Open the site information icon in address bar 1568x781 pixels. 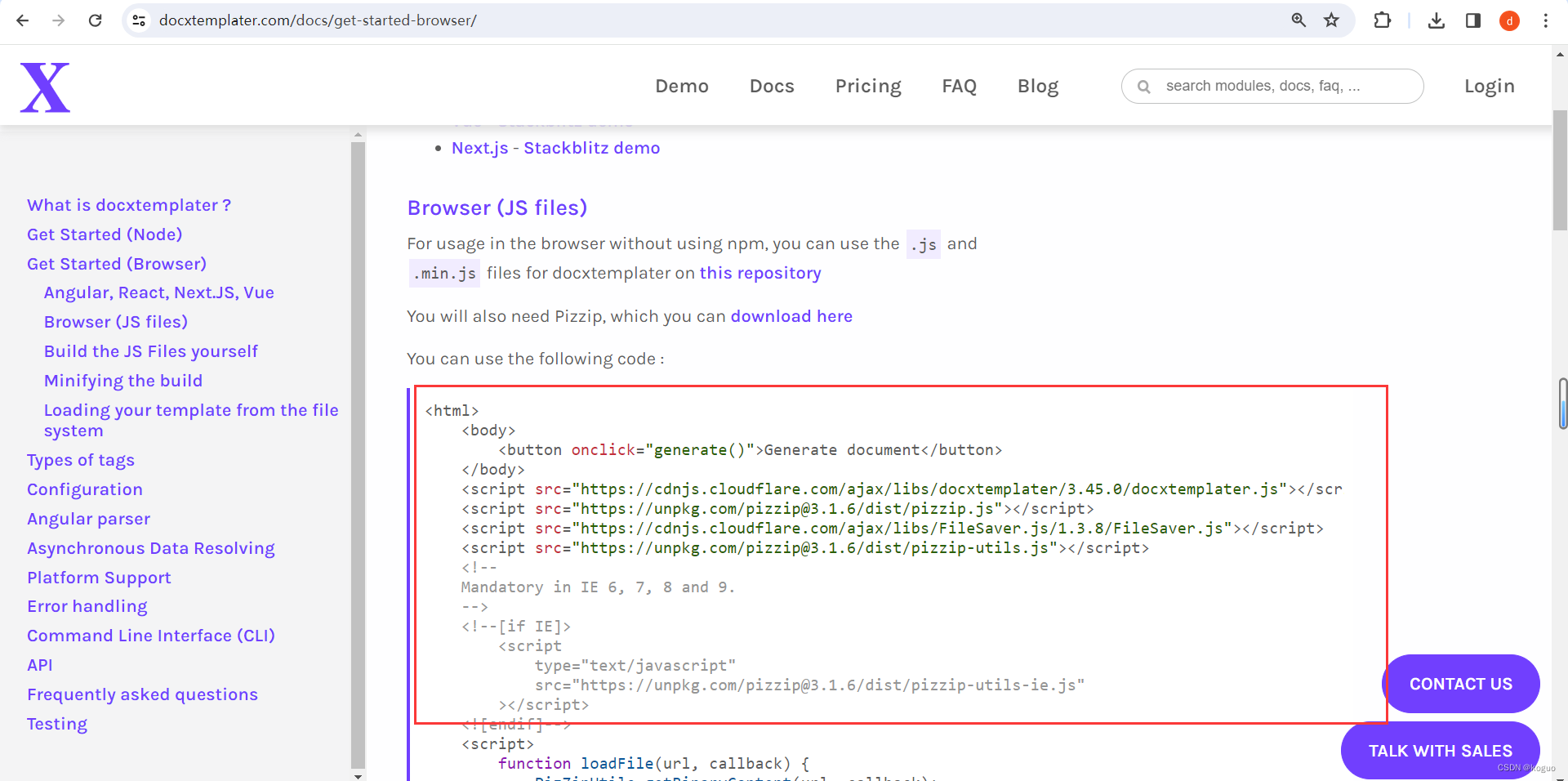[139, 20]
